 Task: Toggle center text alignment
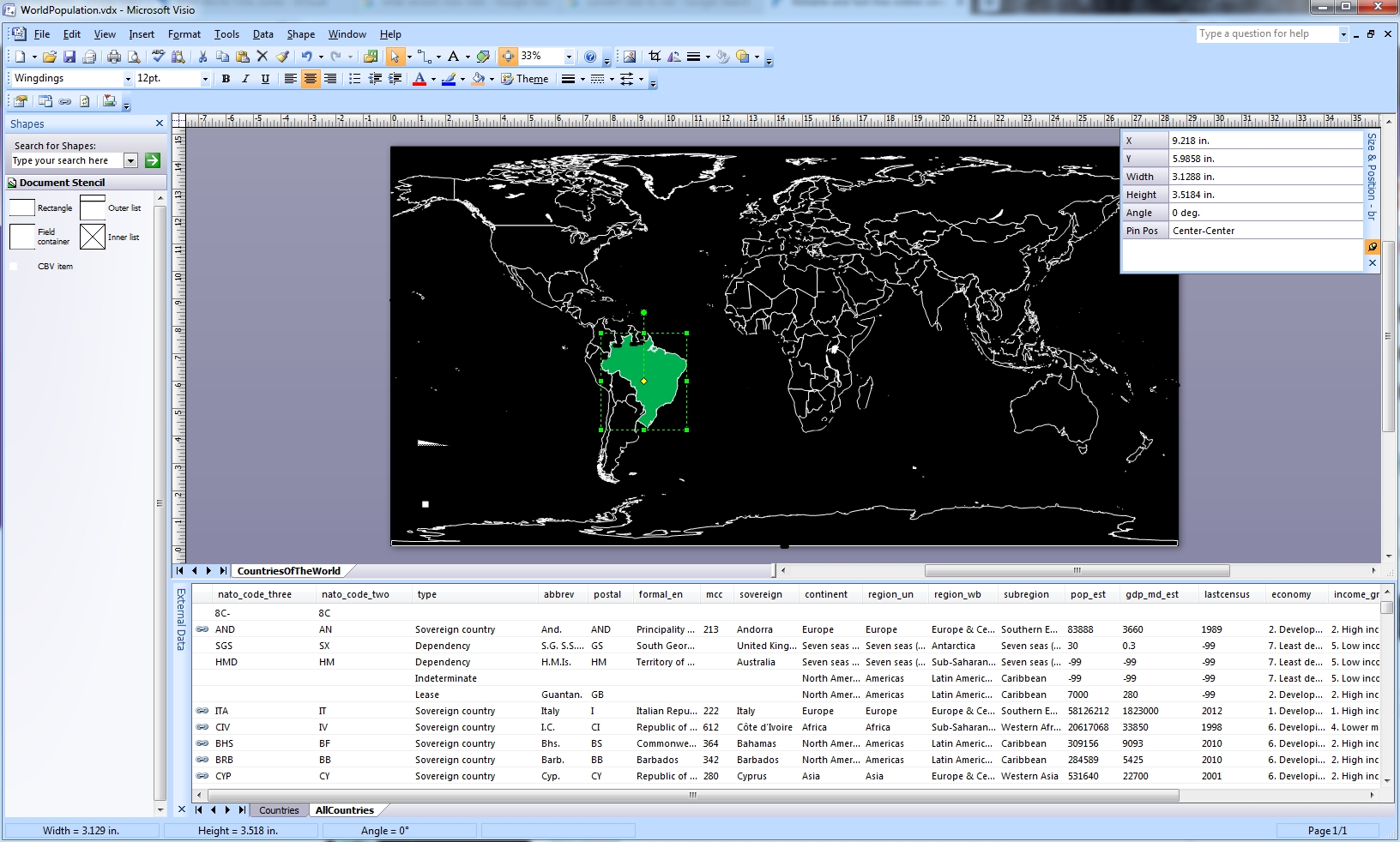pyautogui.click(x=311, y=79)
